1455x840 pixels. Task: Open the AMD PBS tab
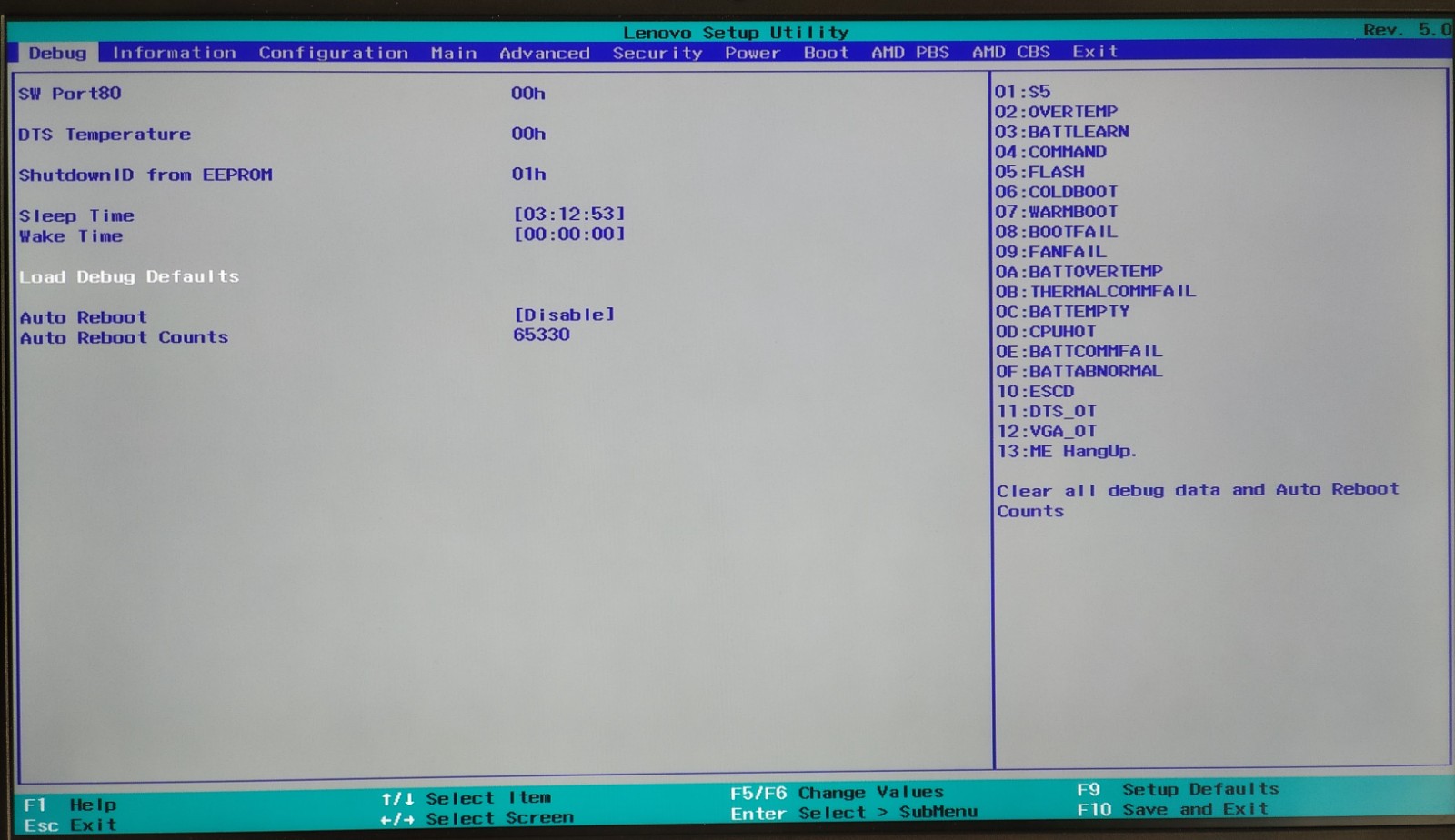(909, 52)
